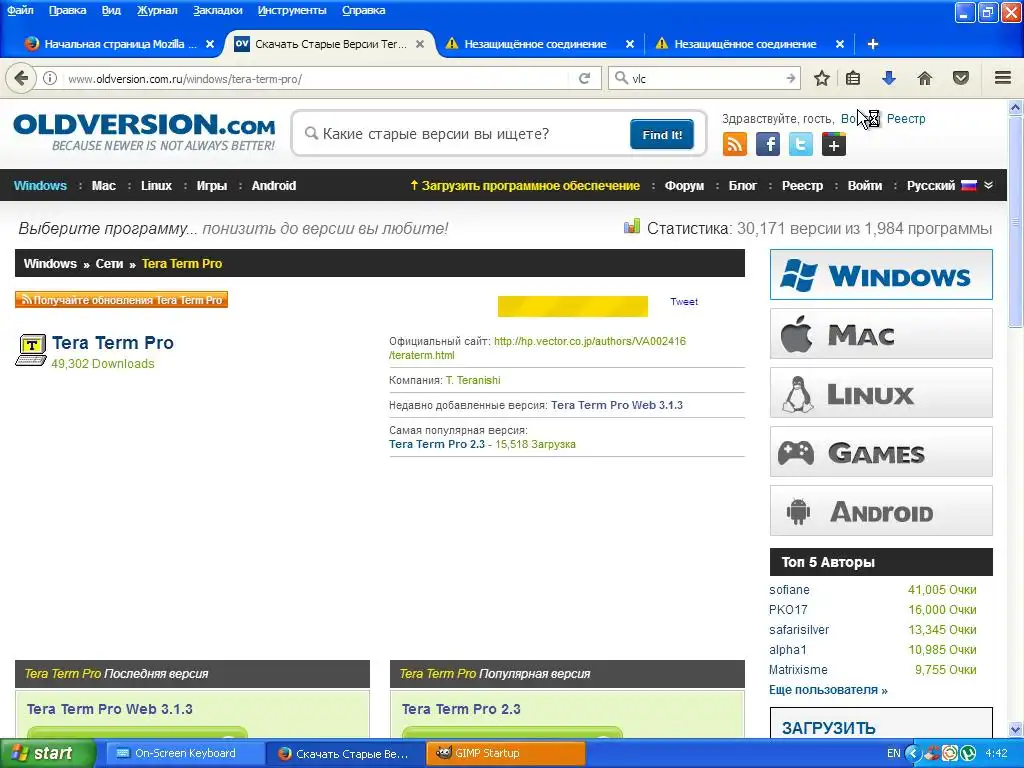The width and height of the screenshot is (1024, 768).
Task: Open the Инструменты menu
Action: (292, 10)
